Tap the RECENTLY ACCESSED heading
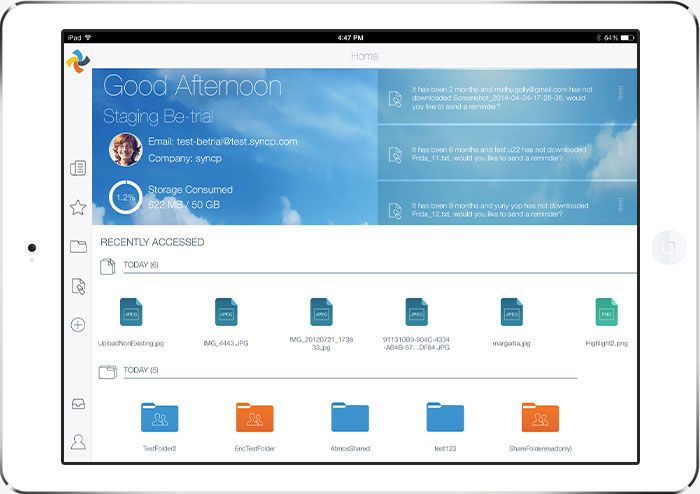The image size is (700, 494). click(152, 242)
